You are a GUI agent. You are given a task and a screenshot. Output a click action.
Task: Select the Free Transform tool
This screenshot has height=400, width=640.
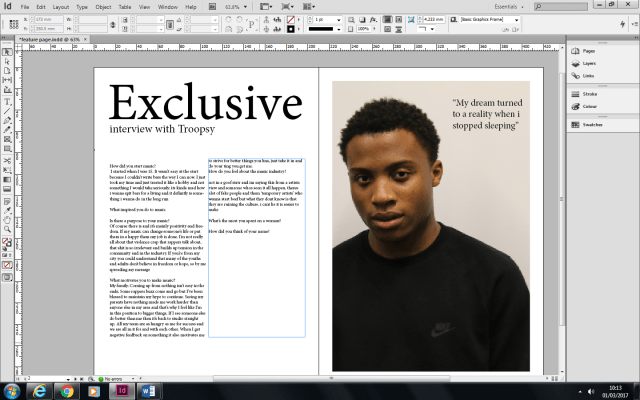(7, 170)
